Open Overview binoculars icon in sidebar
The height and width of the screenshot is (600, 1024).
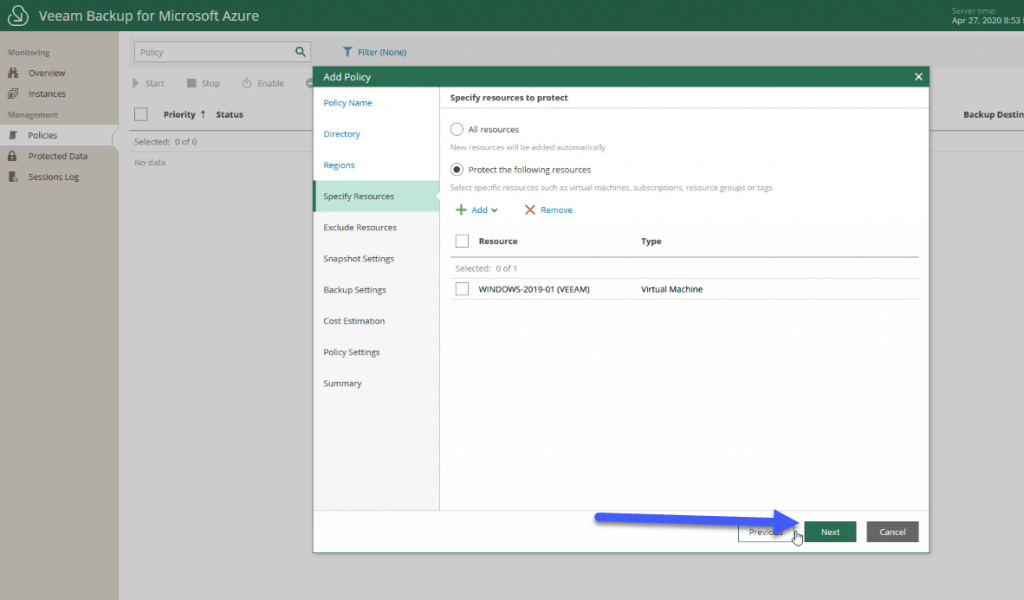point(13,73)
